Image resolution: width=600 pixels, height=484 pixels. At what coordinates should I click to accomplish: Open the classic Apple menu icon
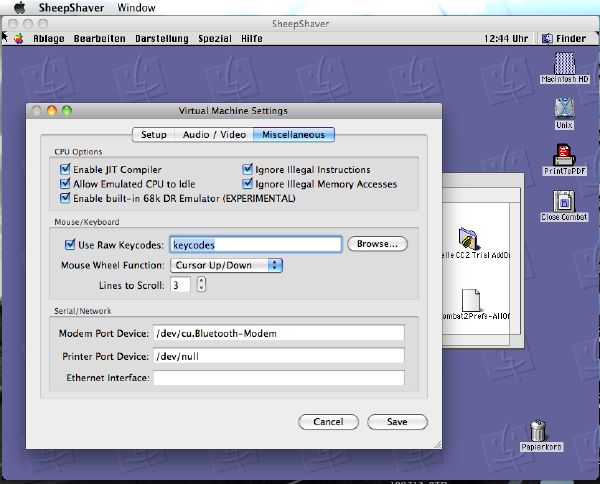tap(19, 39)
